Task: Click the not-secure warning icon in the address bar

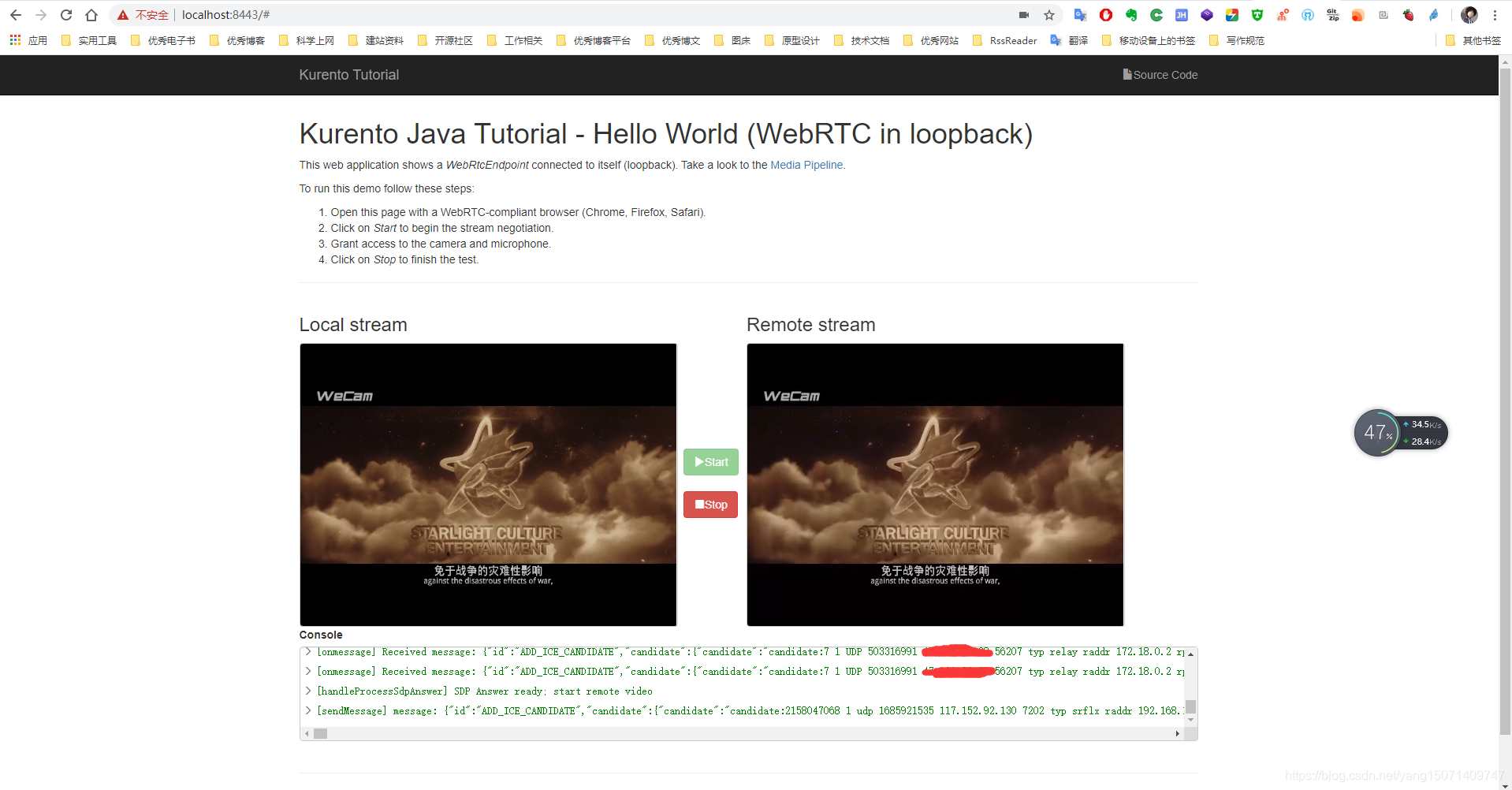Action: 123,15
